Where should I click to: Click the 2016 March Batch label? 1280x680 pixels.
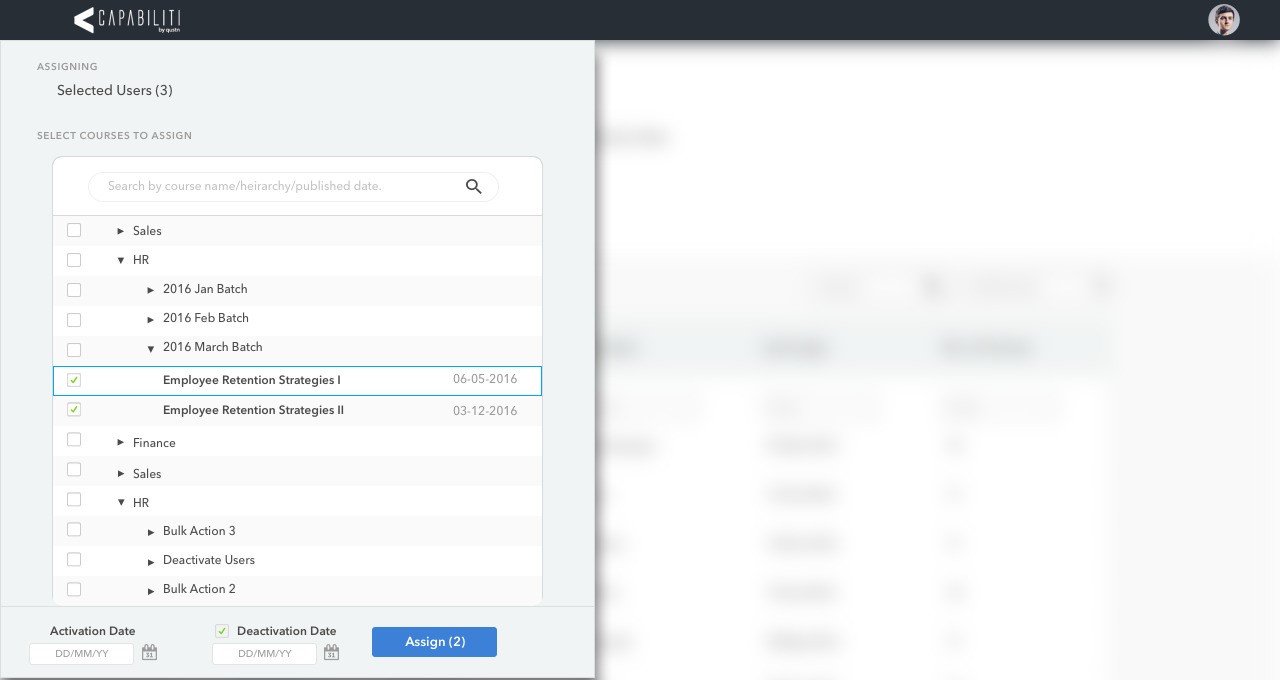point(213,347)
